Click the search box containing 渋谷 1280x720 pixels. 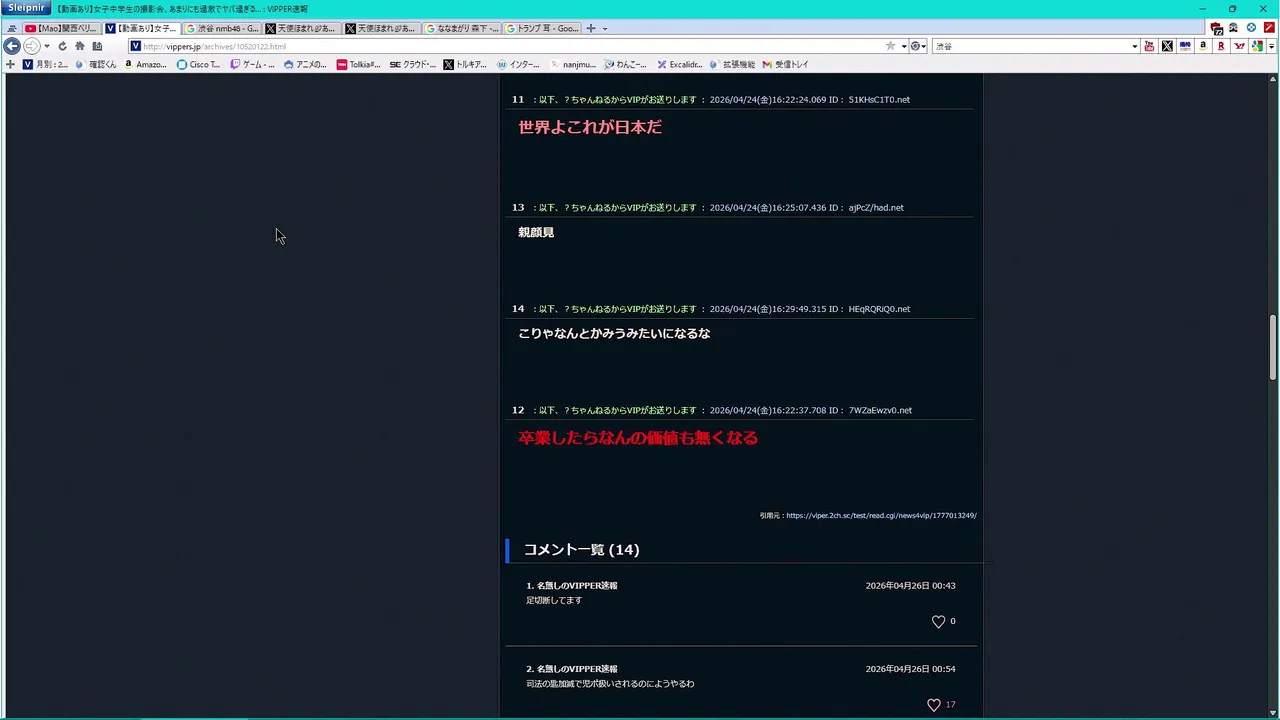click(1031, 46)
